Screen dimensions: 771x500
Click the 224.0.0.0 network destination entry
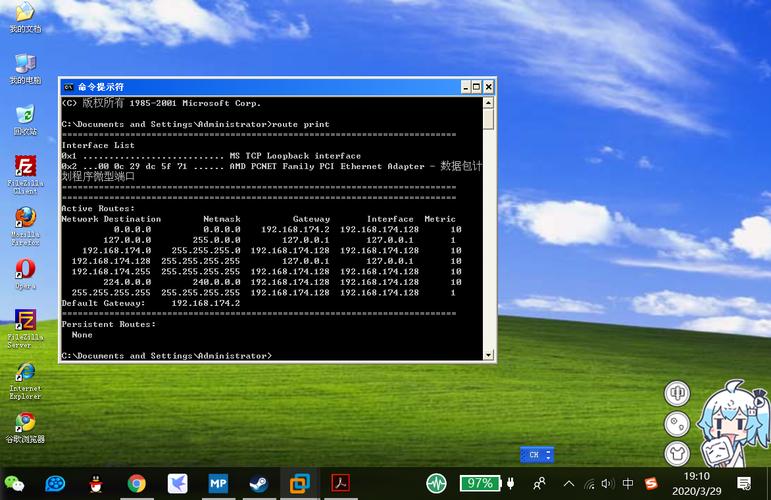[x=127, y=282]
